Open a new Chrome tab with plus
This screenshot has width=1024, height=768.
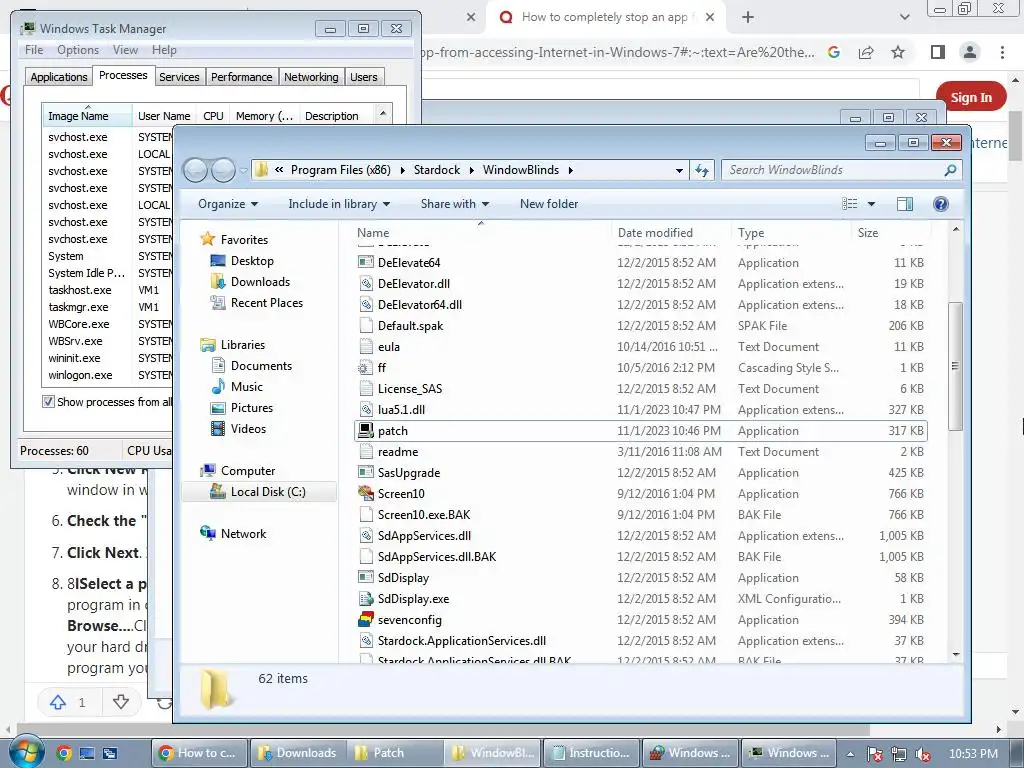pyautogui.click(x=748, y=17)
